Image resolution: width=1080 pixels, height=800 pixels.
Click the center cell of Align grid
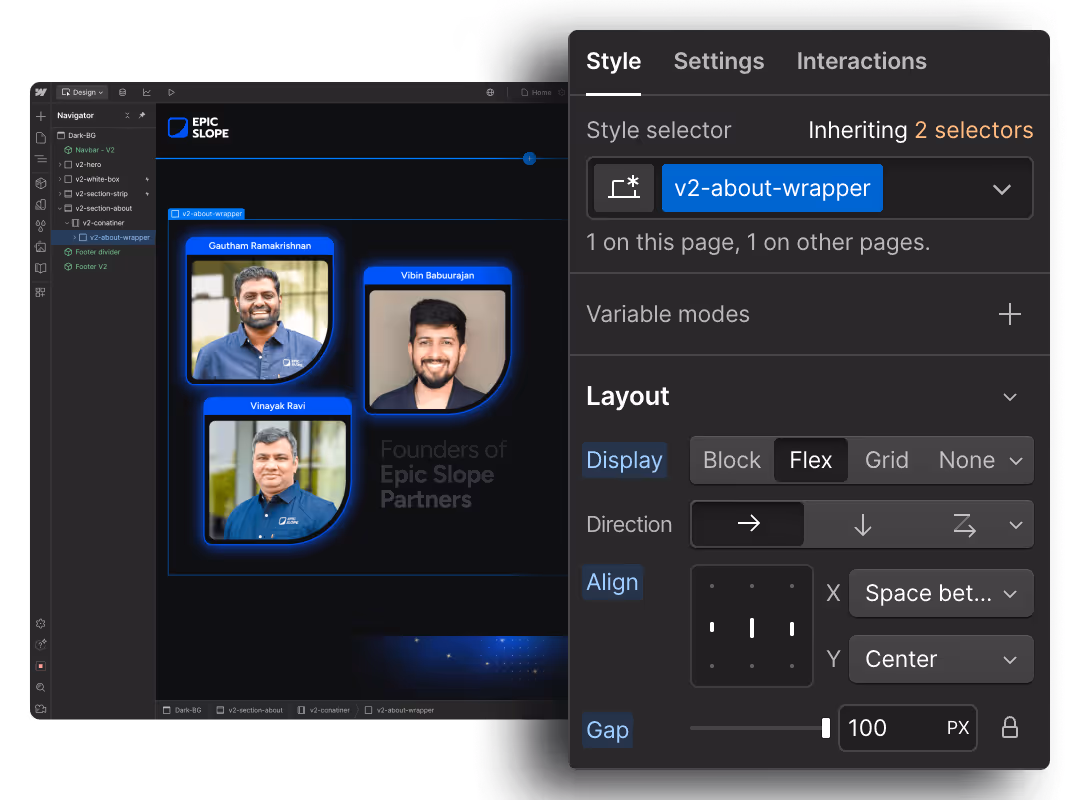pyautogui.click(x=751, y=627)
